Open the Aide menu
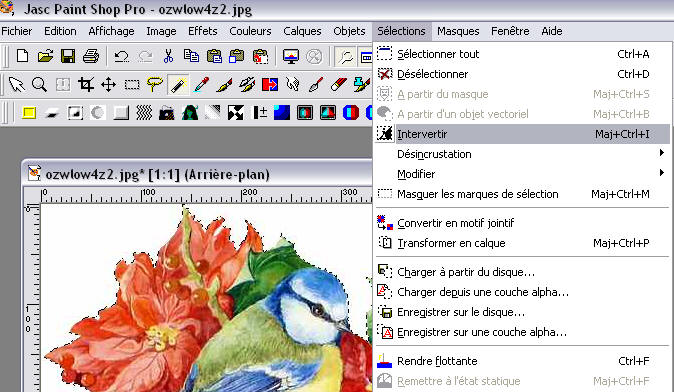 (x=552, y=31)
